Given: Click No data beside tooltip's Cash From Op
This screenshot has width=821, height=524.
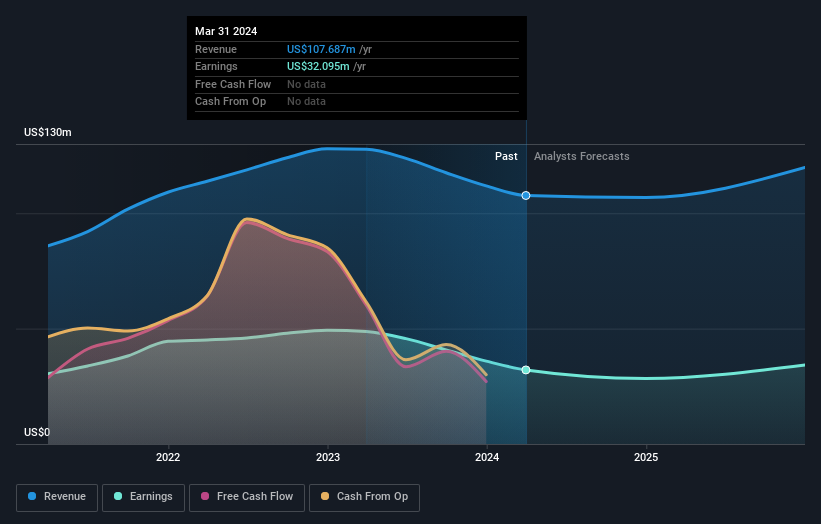Looking at the screenshot, I should 306,102.
